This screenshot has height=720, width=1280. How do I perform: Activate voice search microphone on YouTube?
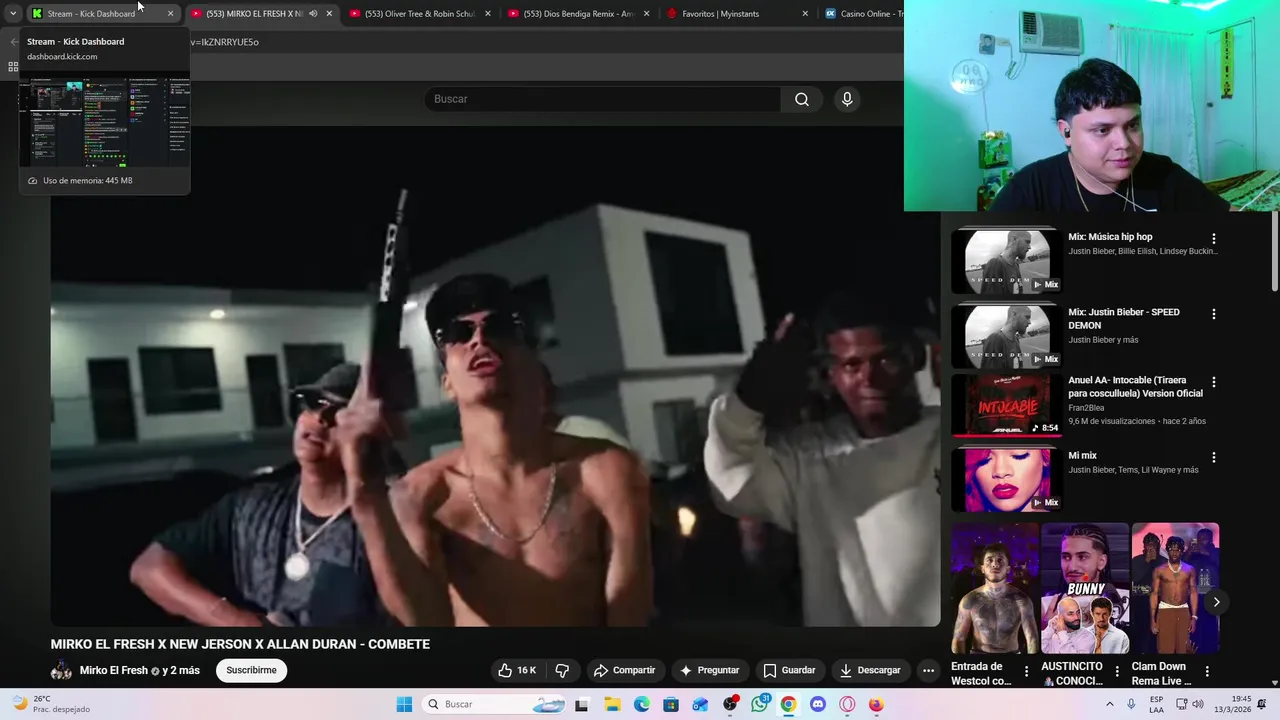(x=847, y=99)
